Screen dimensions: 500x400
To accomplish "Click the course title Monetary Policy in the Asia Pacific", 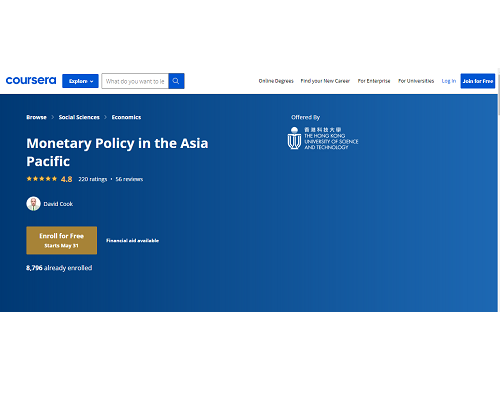I will point(117,152).
